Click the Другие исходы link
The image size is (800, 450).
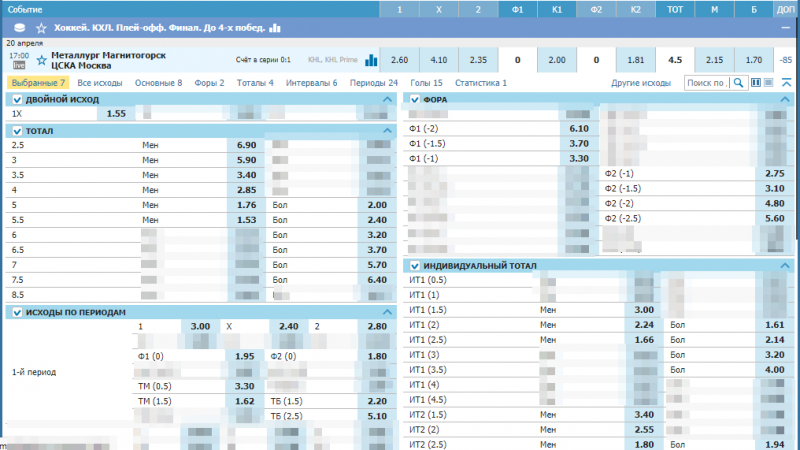[x=641, y=83]
